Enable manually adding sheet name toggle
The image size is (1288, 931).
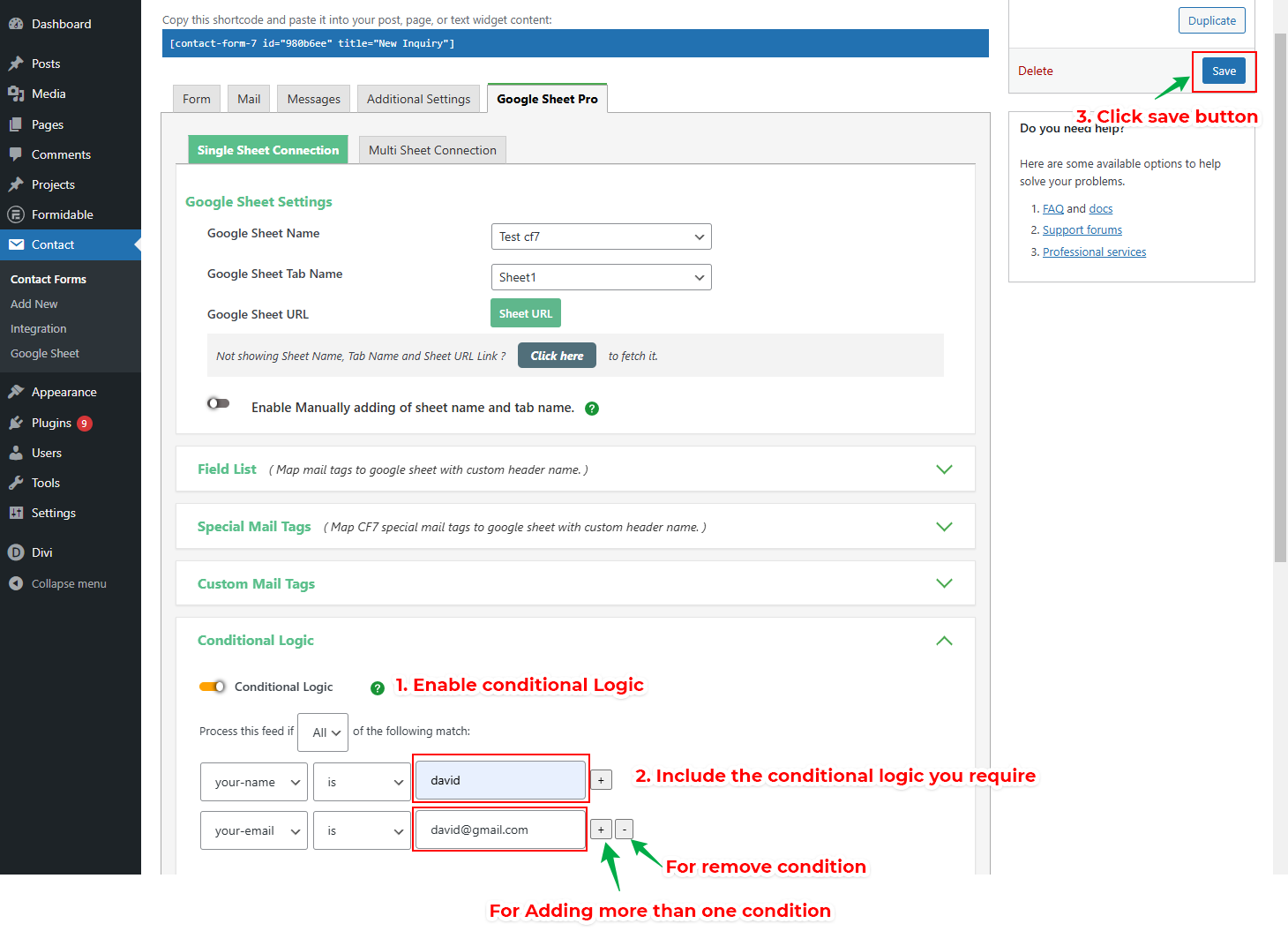(218, 403)
